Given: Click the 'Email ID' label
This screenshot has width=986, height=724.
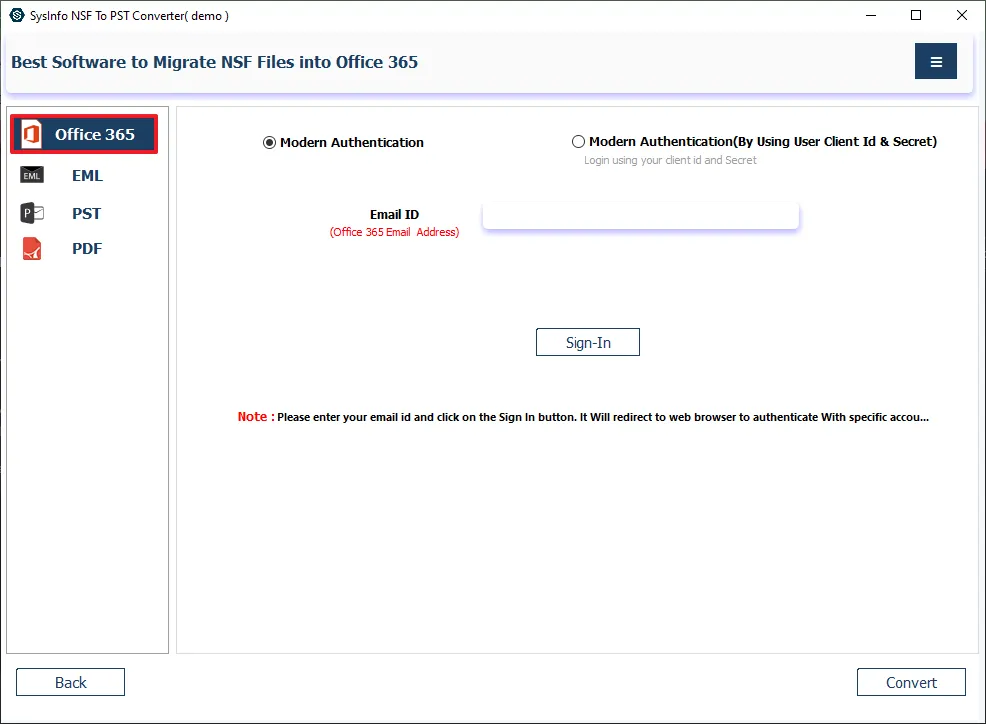Looking at the screenshot, I should [394, 214].
